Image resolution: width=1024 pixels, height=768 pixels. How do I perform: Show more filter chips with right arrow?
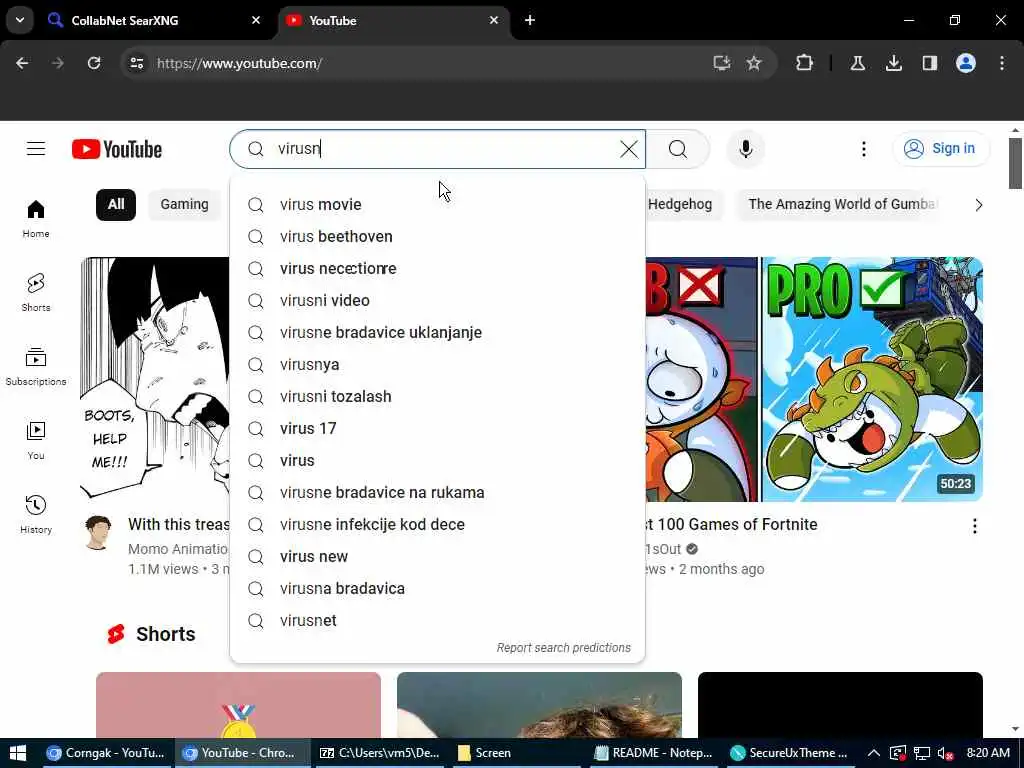click(978, 205)
